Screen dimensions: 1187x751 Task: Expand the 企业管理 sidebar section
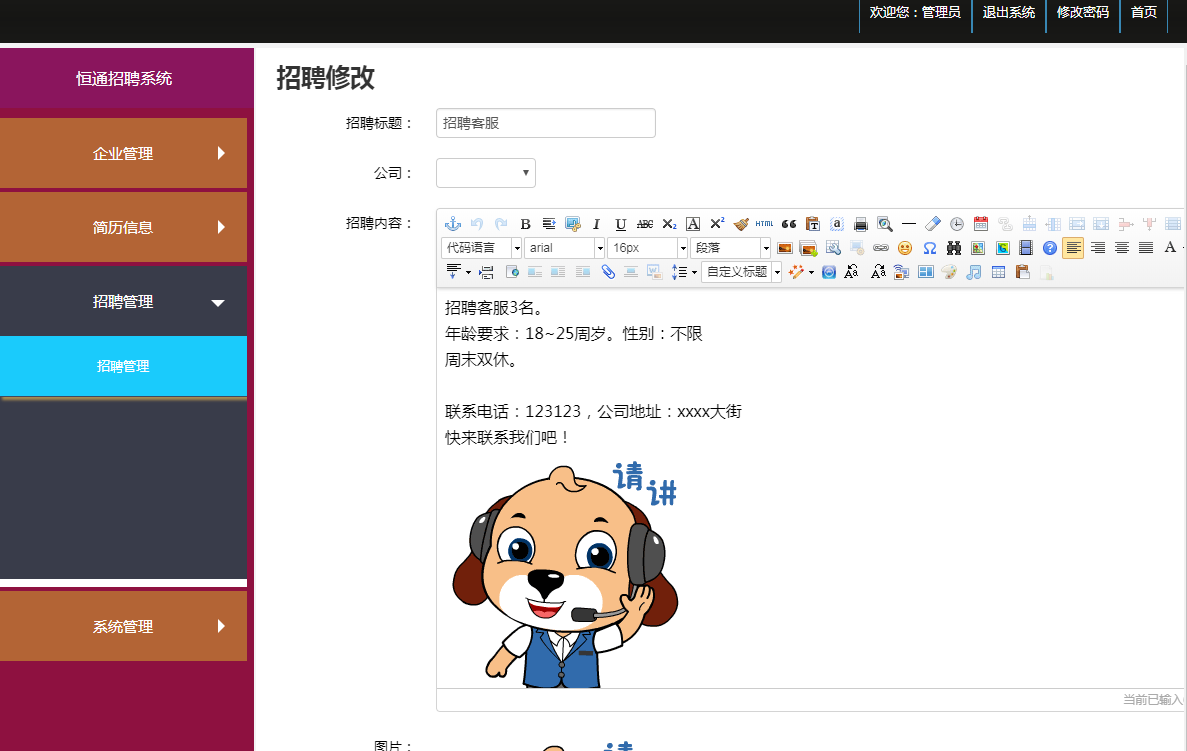(x=123, y=153)
